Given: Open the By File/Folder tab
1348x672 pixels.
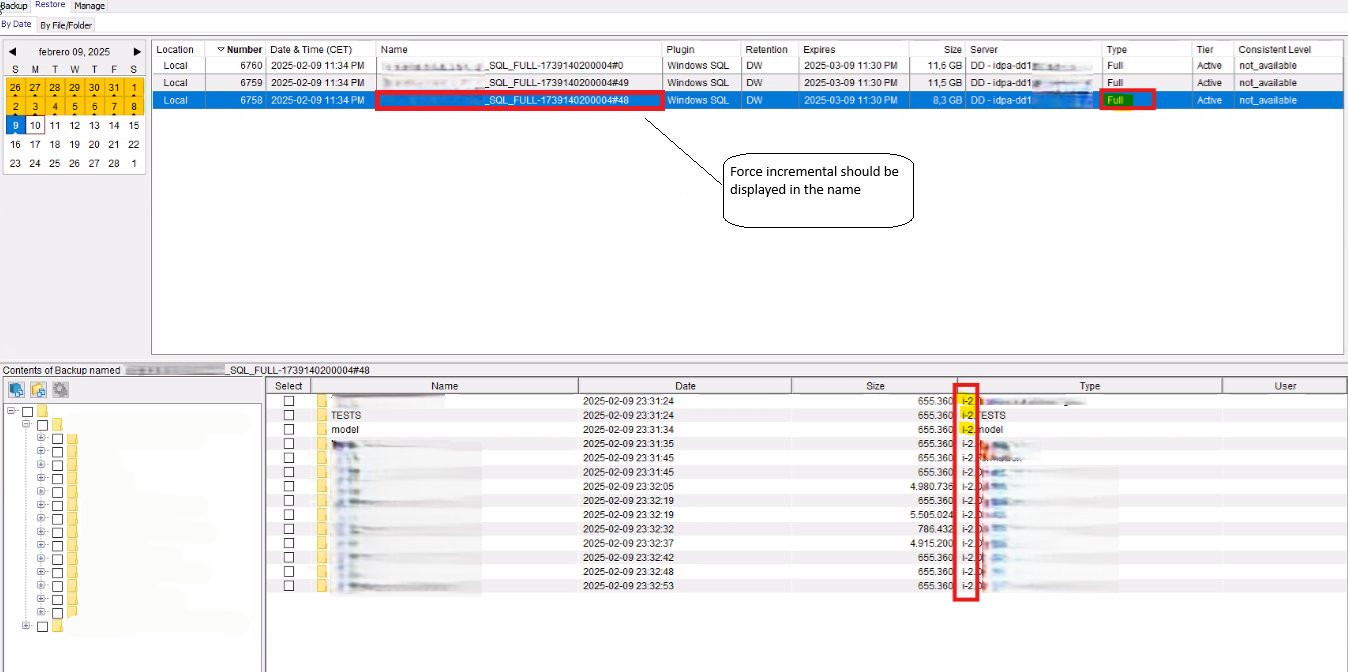Looking at the screenshot, I should pos(64,24).
